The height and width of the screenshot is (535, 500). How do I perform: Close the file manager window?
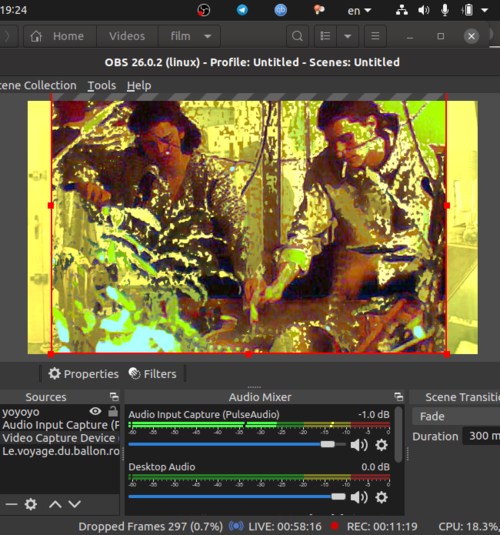[x=471, y=36]
